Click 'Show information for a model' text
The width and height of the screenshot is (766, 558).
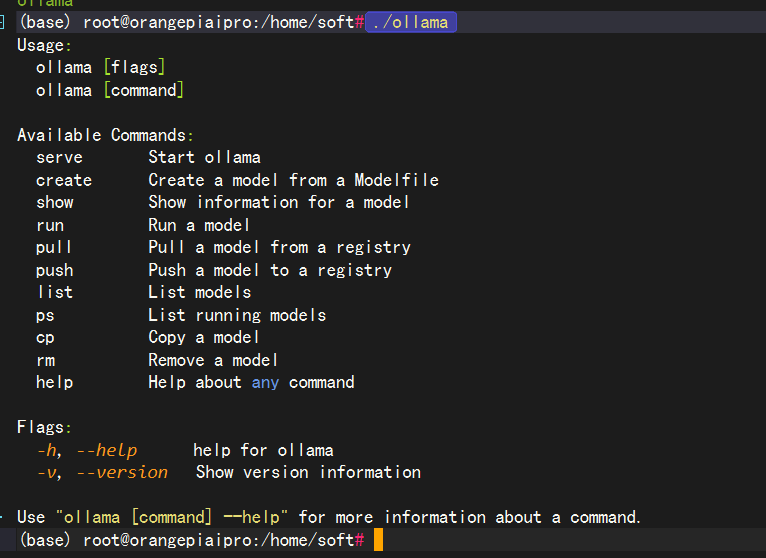pos(278,202)
